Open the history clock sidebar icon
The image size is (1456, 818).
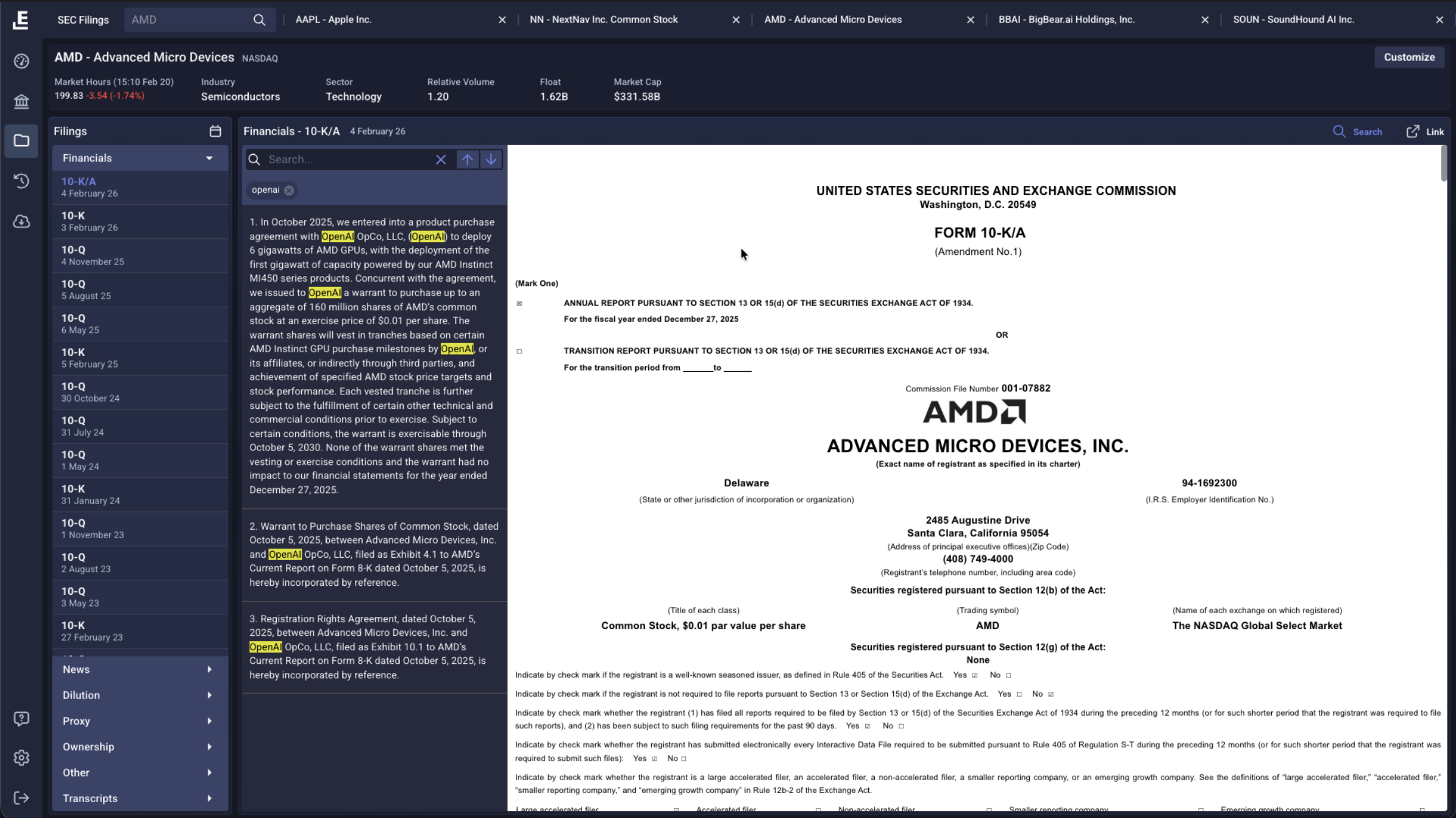pyautogui.click(x=21, y=181)
